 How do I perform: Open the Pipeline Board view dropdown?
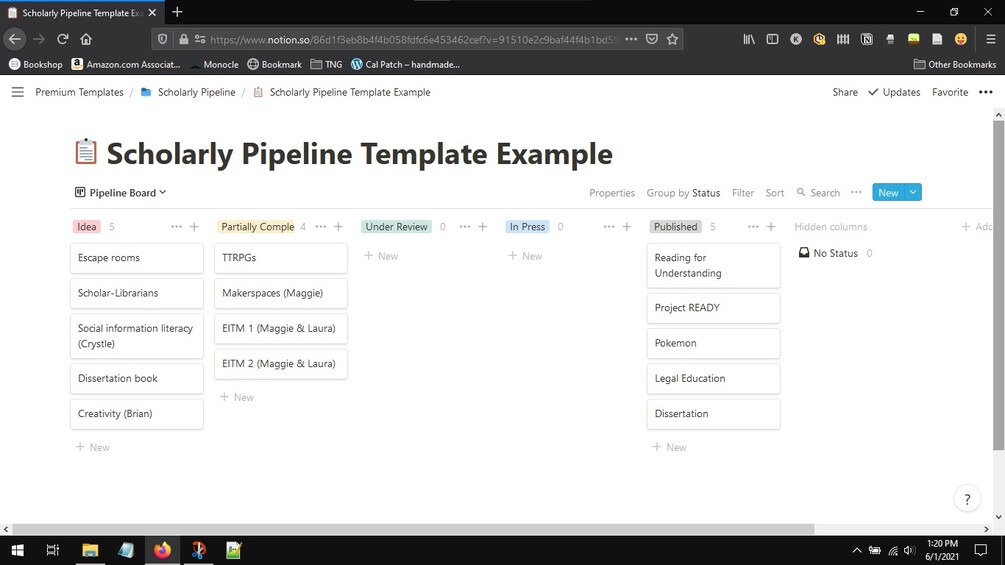click(x=120, y=193)
